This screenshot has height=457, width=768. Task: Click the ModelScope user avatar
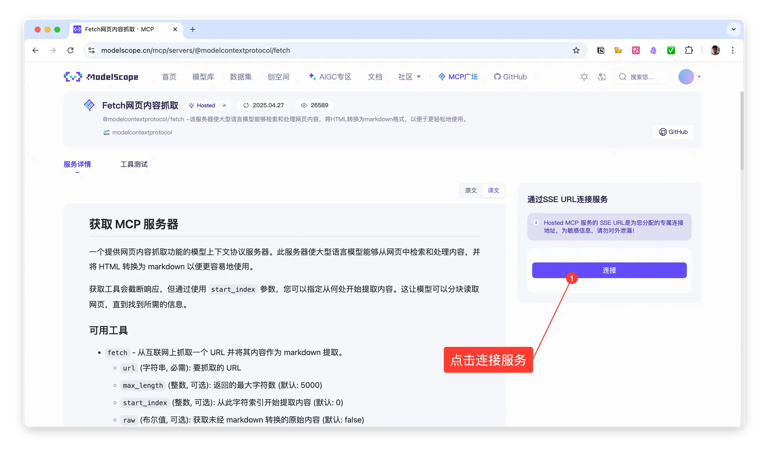point(686,77)
